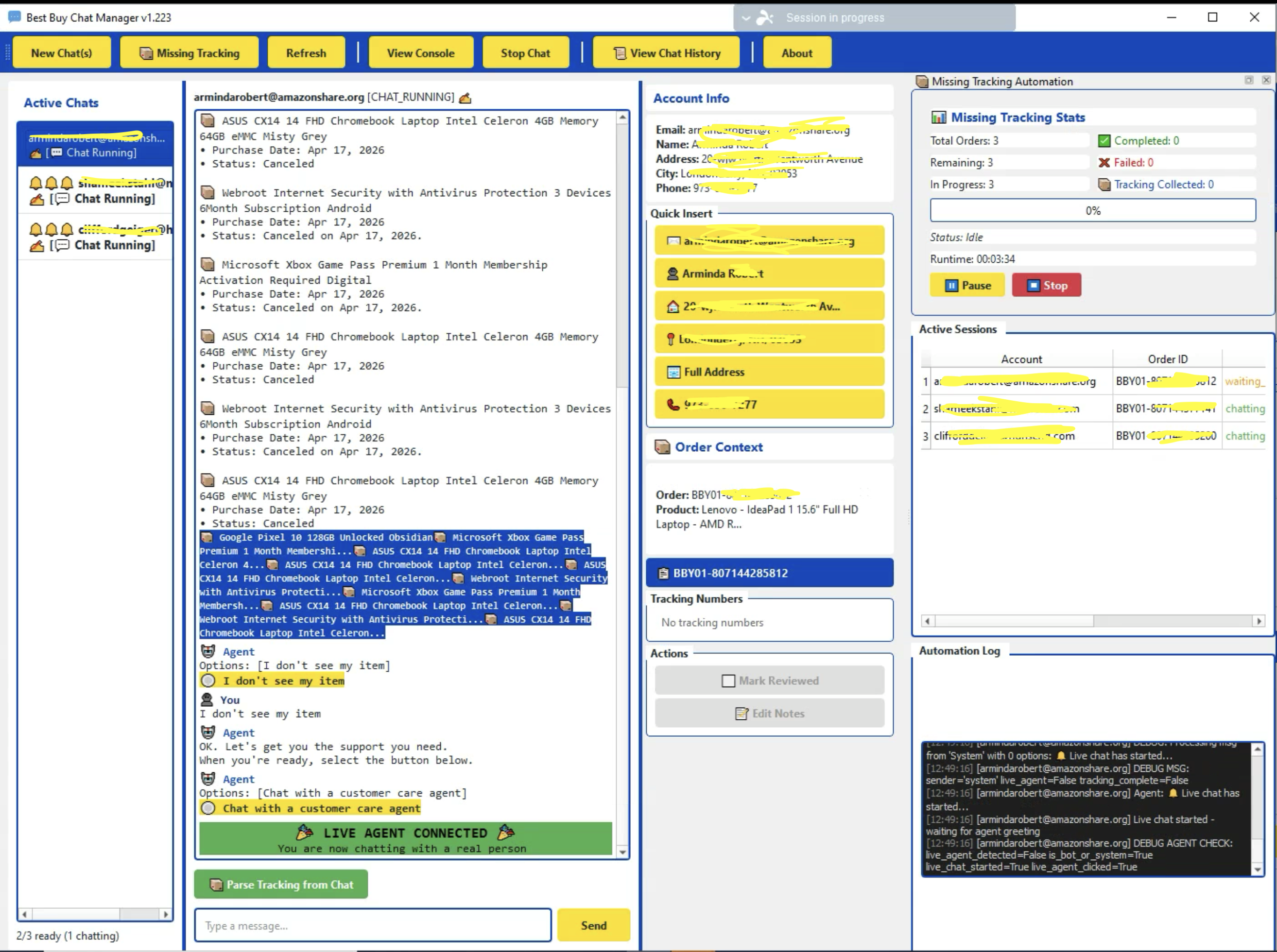This screenshot has width=1277, height=952.
Task: Click the Send button
Action: (593, 925)
